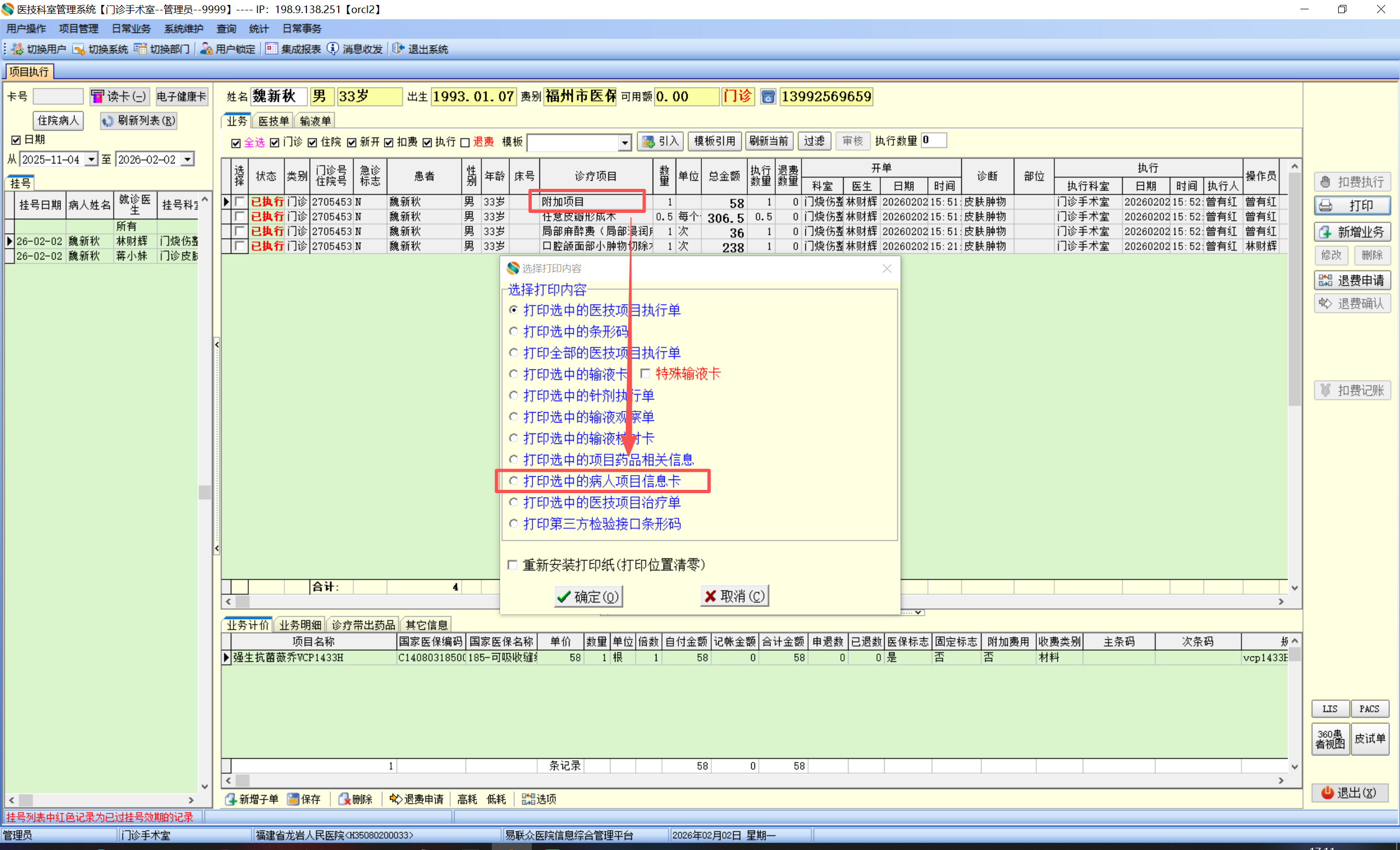Screen dimensions: 1400x850
Task: Open the 系统维护 menu
Action: 183,28
